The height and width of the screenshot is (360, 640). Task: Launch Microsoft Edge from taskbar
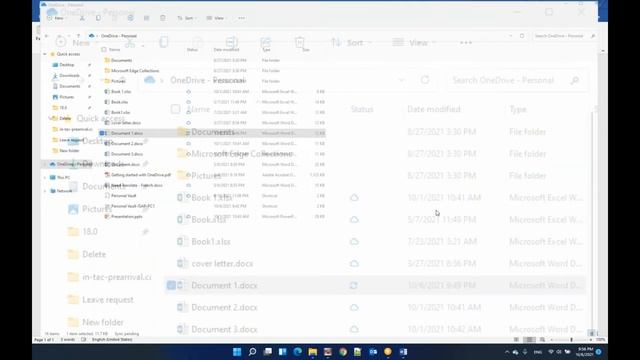[298, 352]
